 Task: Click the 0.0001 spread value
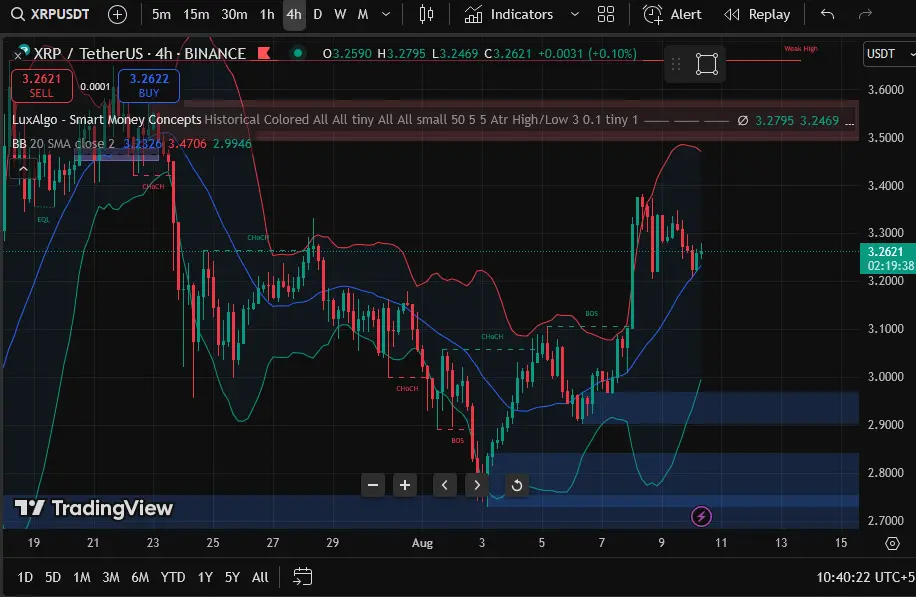click(95, 86)
